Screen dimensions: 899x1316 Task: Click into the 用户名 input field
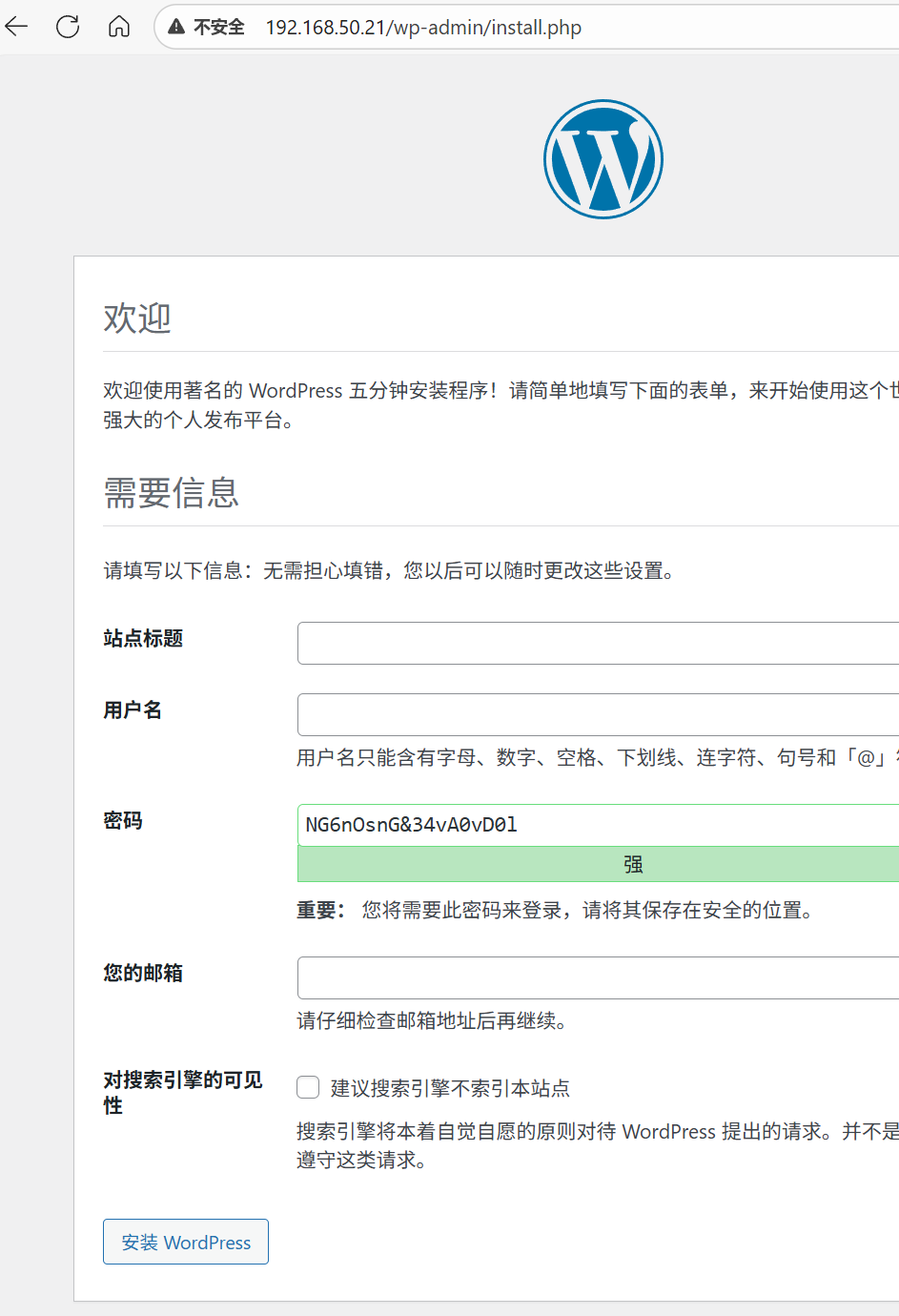tap(598, 714)
